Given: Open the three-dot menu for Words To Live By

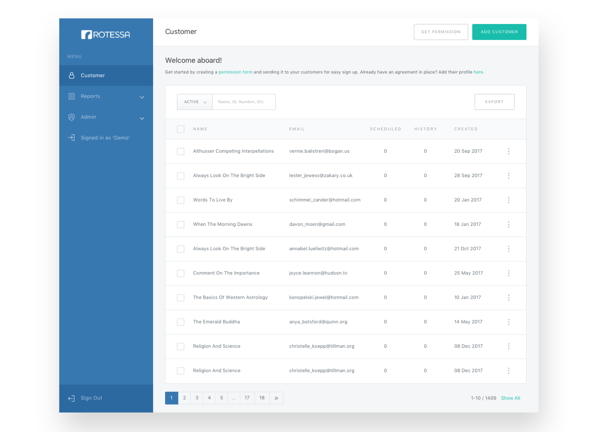Looking at the screenshot, I should pyautogui.click(x=509, y=200).
